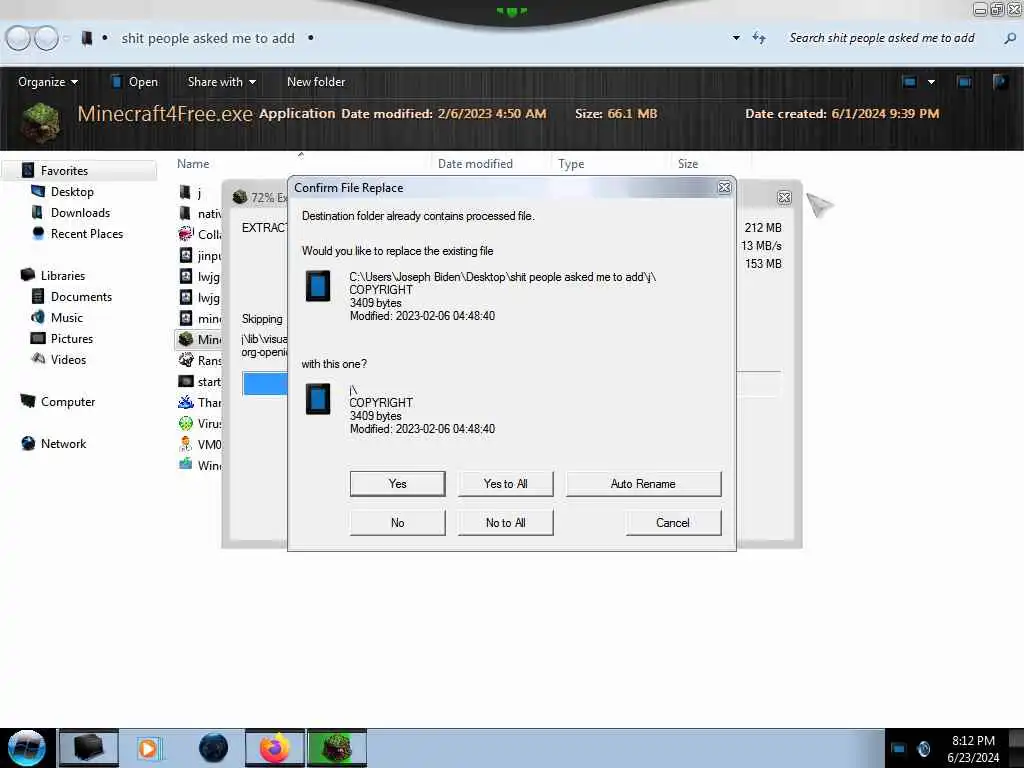Viewport: 1024px width, 768px height.
Task: Close the extraction progress window
Action: point(784,198)
